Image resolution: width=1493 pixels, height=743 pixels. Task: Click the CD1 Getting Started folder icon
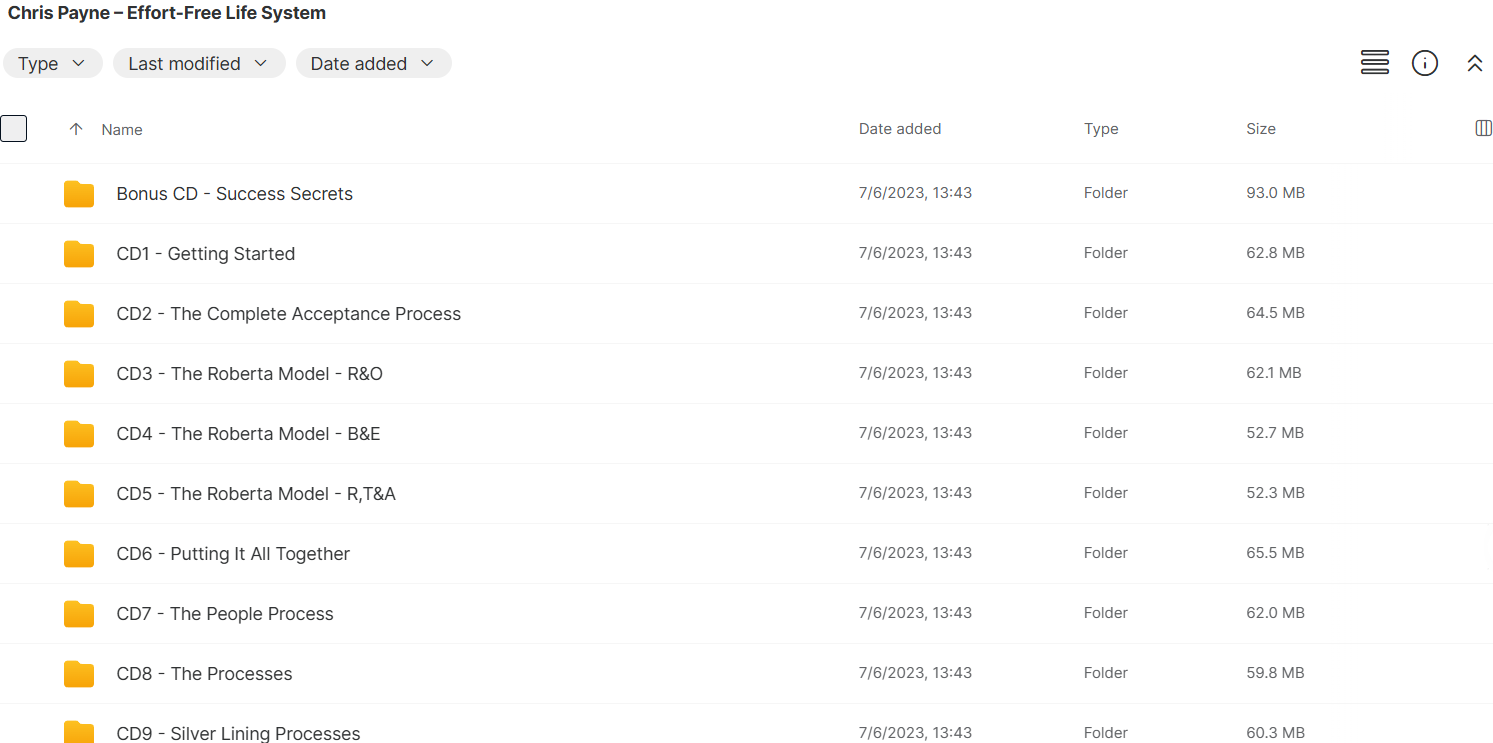pyautogui.click(x=79, y=254)
